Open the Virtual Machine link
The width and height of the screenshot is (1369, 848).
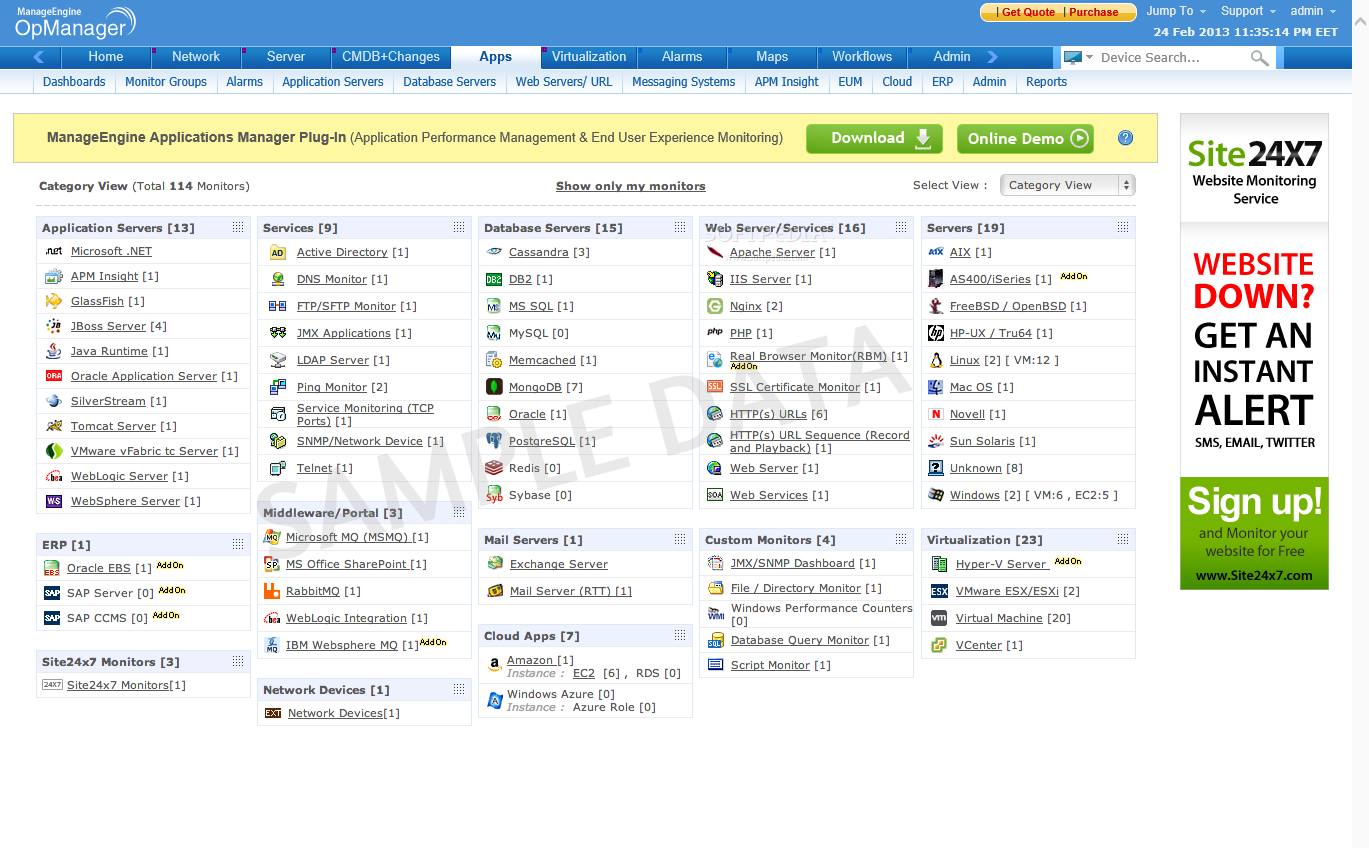[x=999, y=618]
